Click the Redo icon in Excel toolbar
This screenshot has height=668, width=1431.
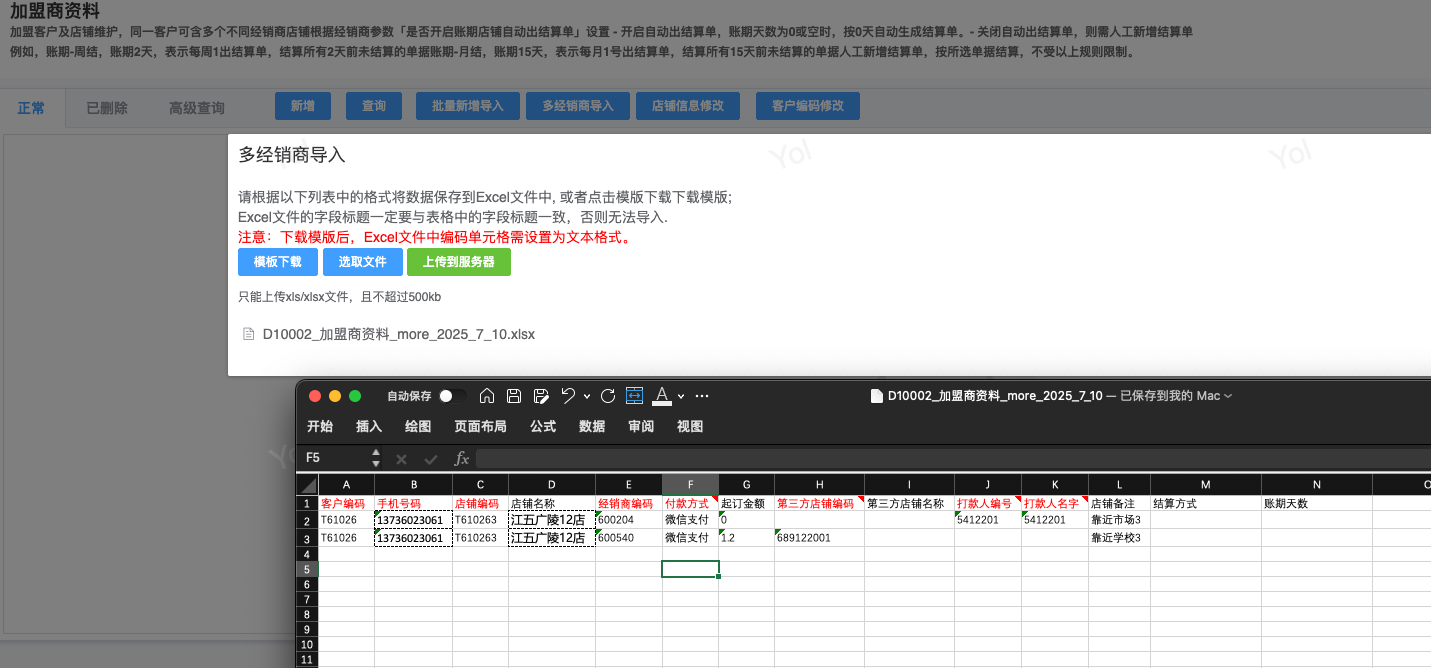tap(607, 396)
